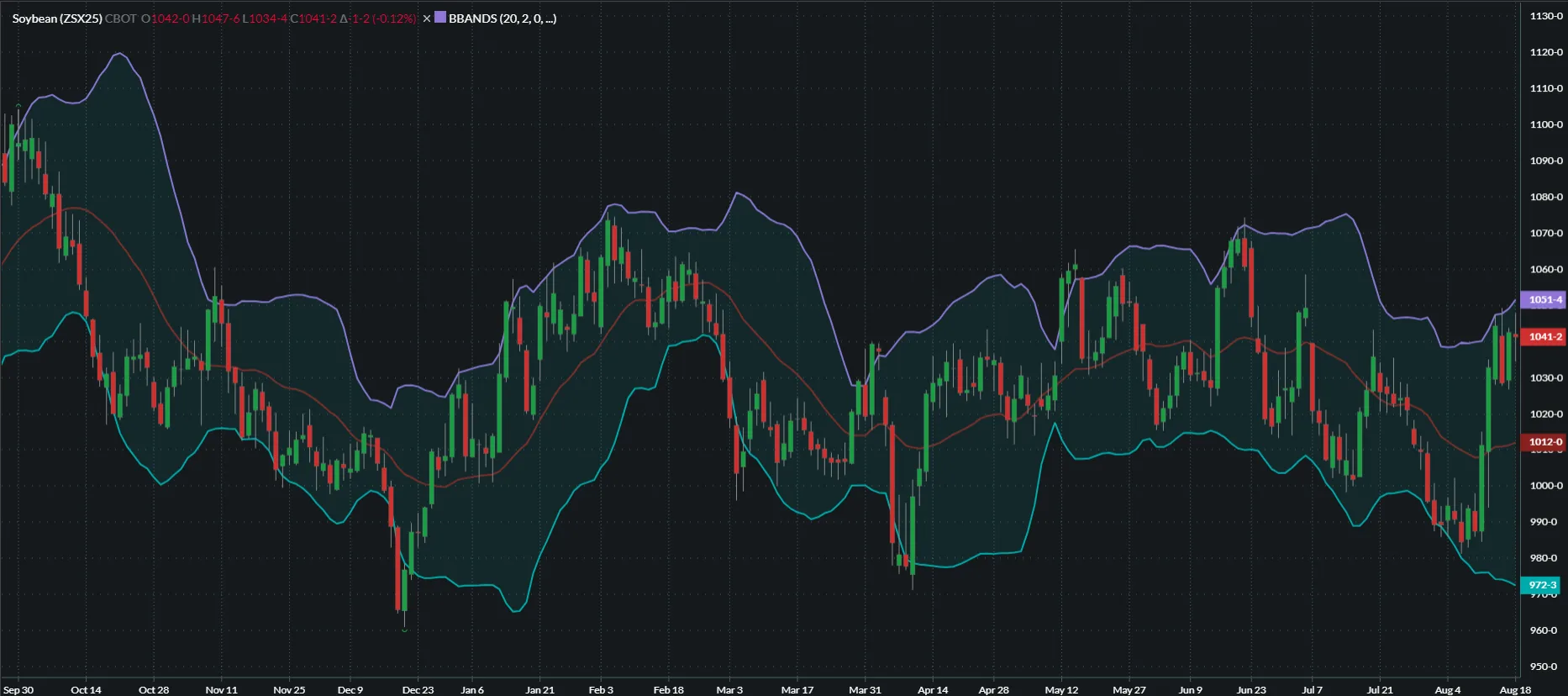The image size is (1568, 696).
Task: Click the dark red 1012-0 middle band tag
Action: click(x=1544, y=442)
